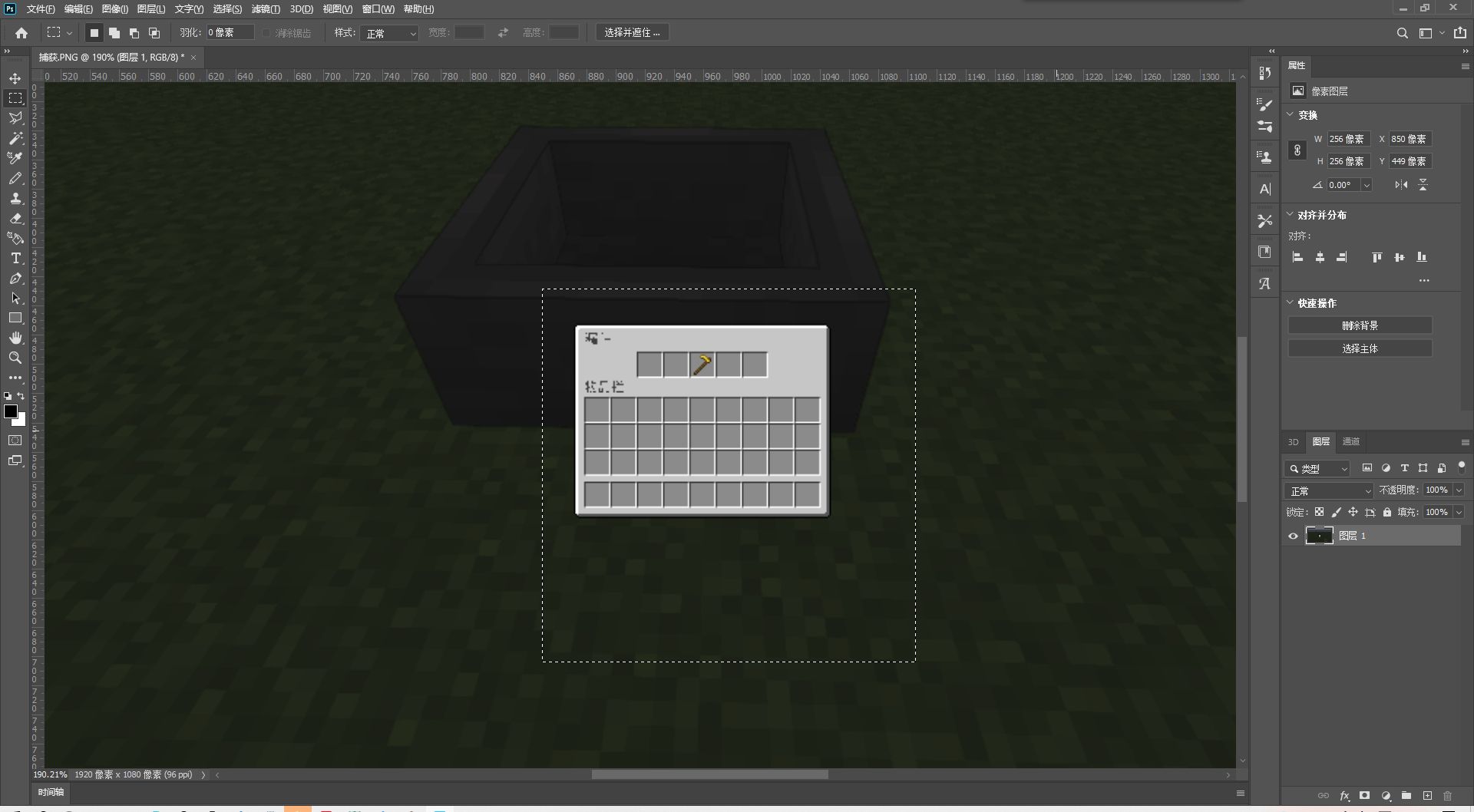This screenshot has height=812, width=1474.
Task: Open the 文件(F) menu
Action: 40,9
